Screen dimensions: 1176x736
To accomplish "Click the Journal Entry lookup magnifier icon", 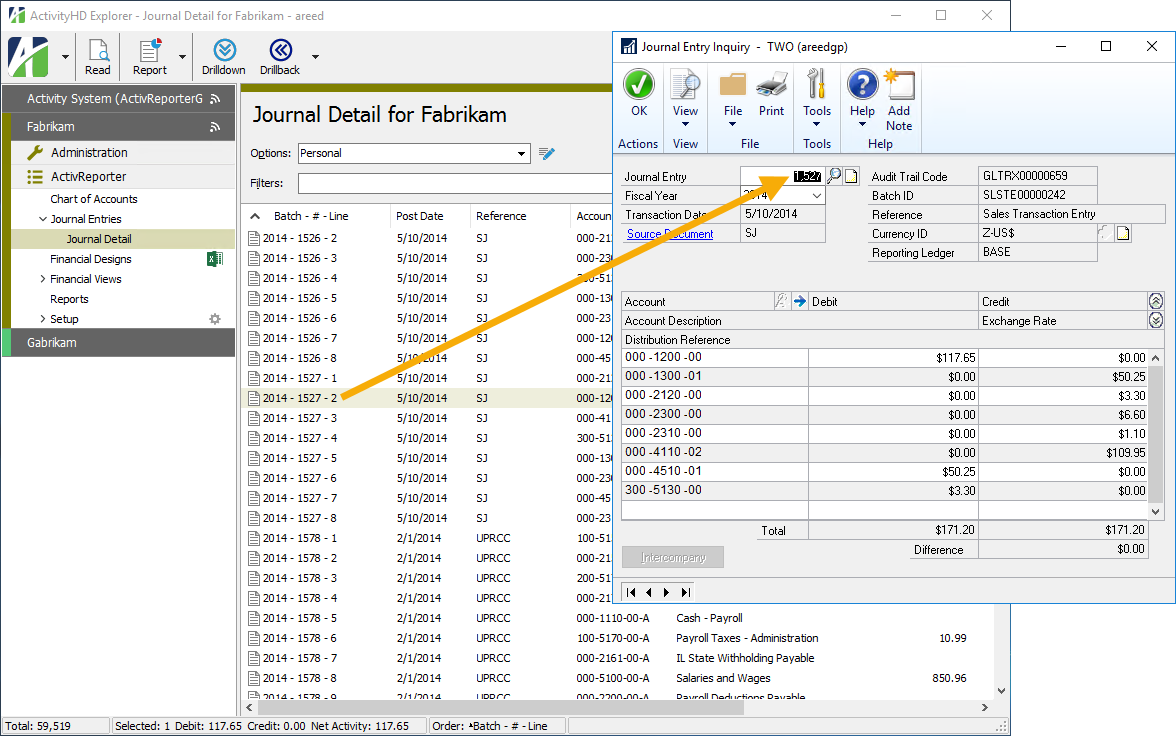I will 834,177.
